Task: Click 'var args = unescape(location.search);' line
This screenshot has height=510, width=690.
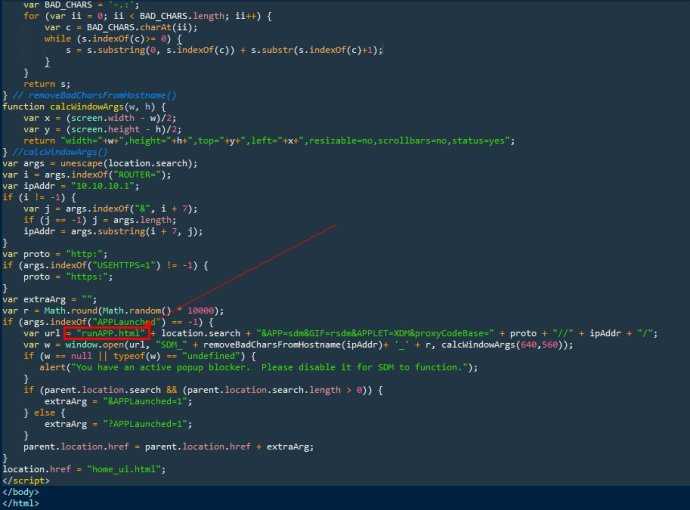Action: 100,164
